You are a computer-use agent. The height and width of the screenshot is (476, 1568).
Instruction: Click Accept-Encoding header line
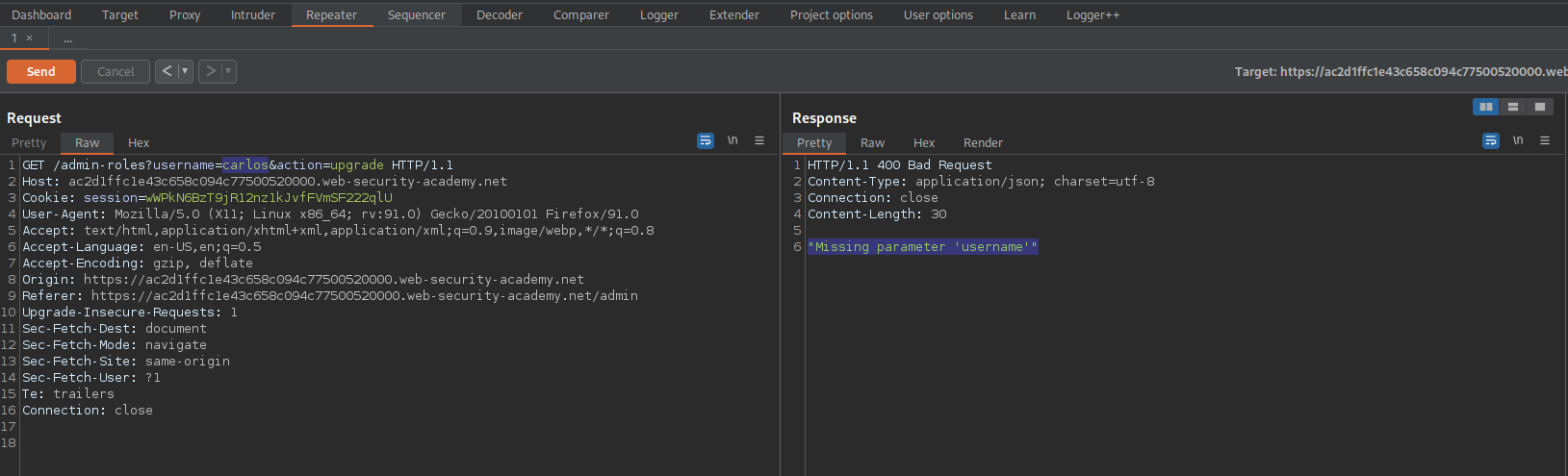(x=138, y=263)
